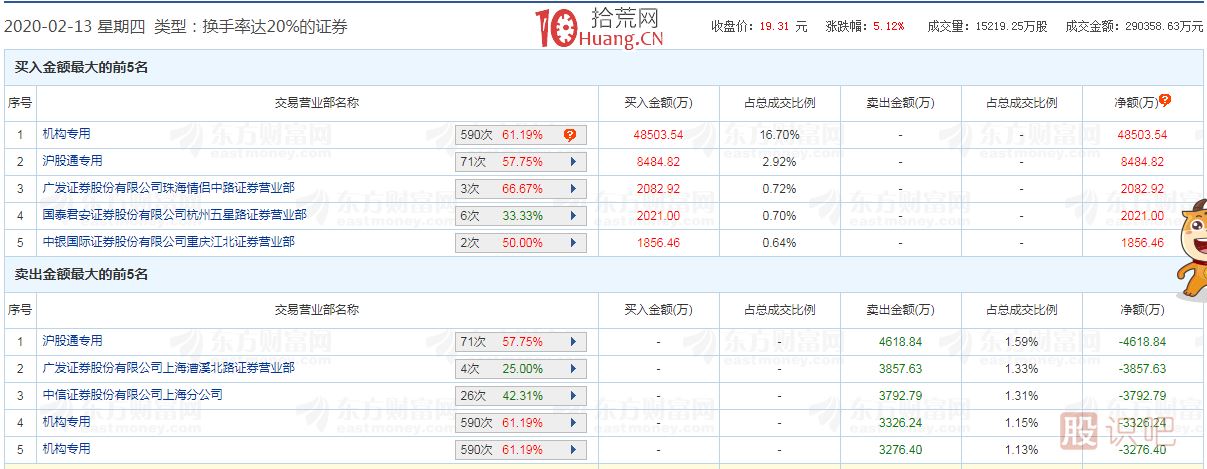Image resolution: width=1207 pixels, height=469 pixels.
Task: Click the 48503.54 buy amount in row 1
Action: pyautogui.click(x=657, y=134)
